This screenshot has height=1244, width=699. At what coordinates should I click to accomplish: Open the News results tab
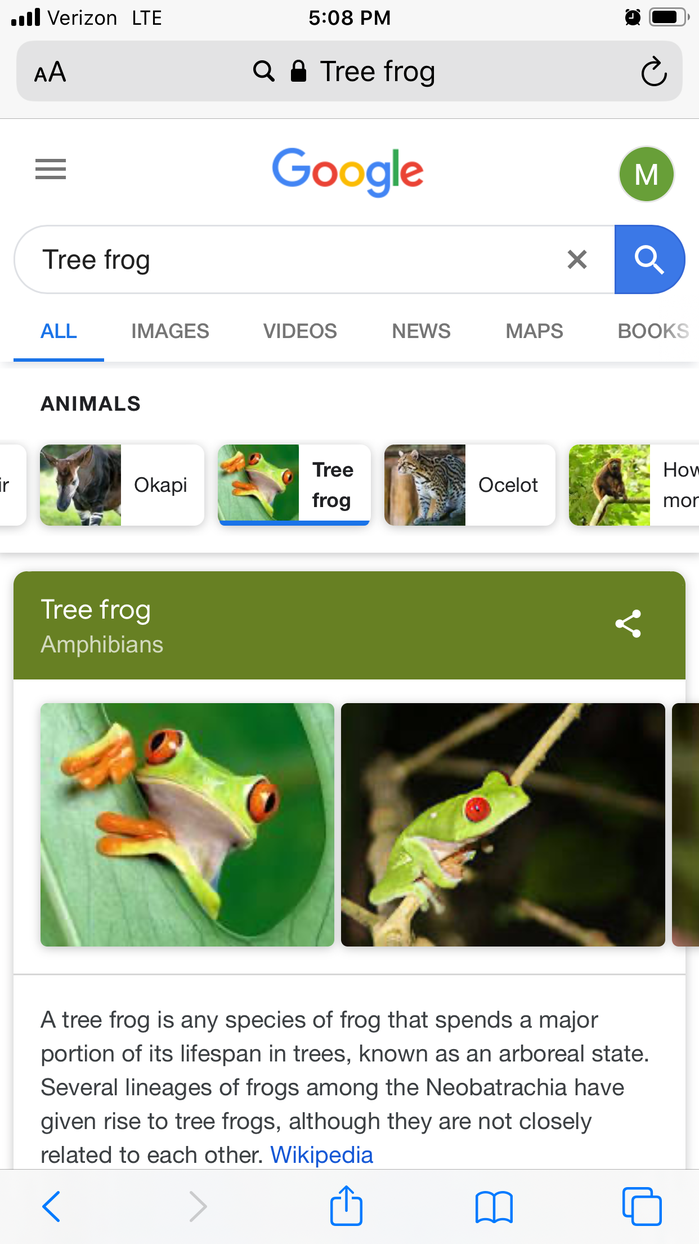[421, 331]
